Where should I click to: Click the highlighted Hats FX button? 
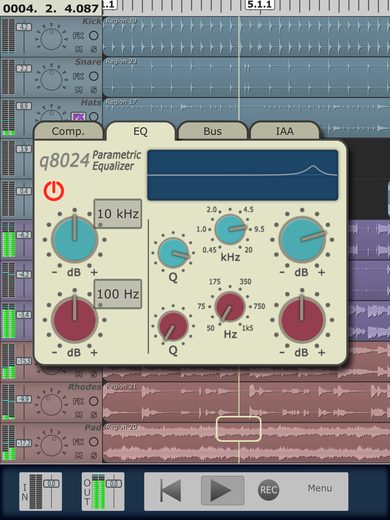[78, 117]
